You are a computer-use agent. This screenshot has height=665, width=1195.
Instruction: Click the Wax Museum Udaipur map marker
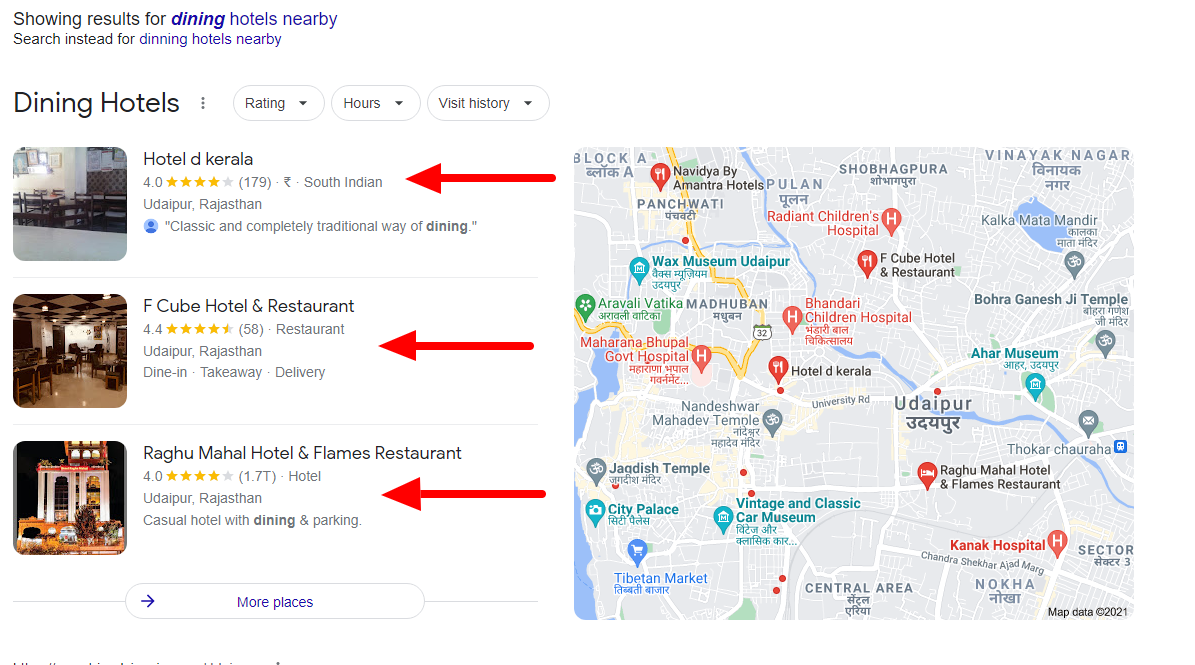click(639, 269)
